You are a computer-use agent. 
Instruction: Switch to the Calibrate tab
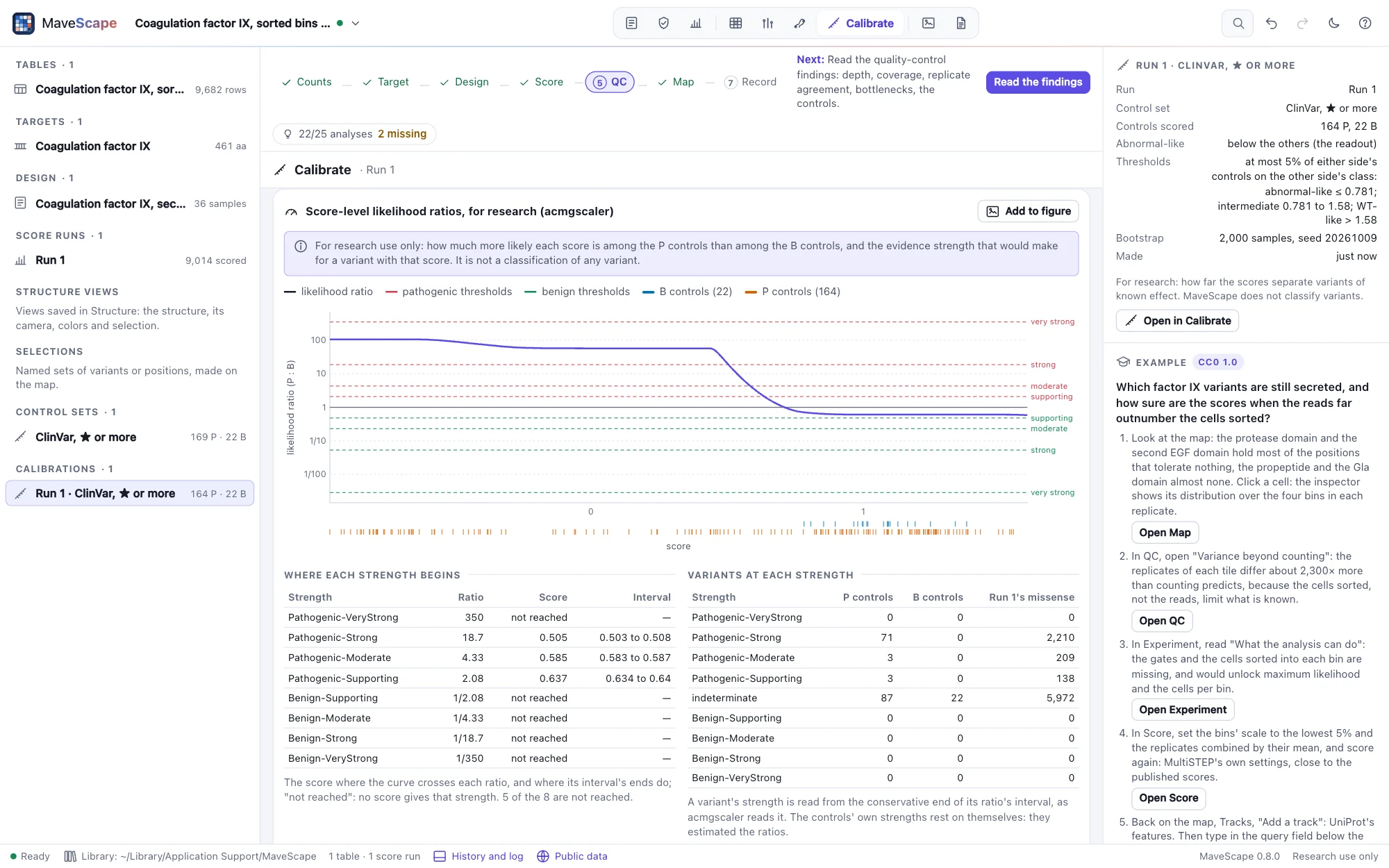click(x=860, y=23)
